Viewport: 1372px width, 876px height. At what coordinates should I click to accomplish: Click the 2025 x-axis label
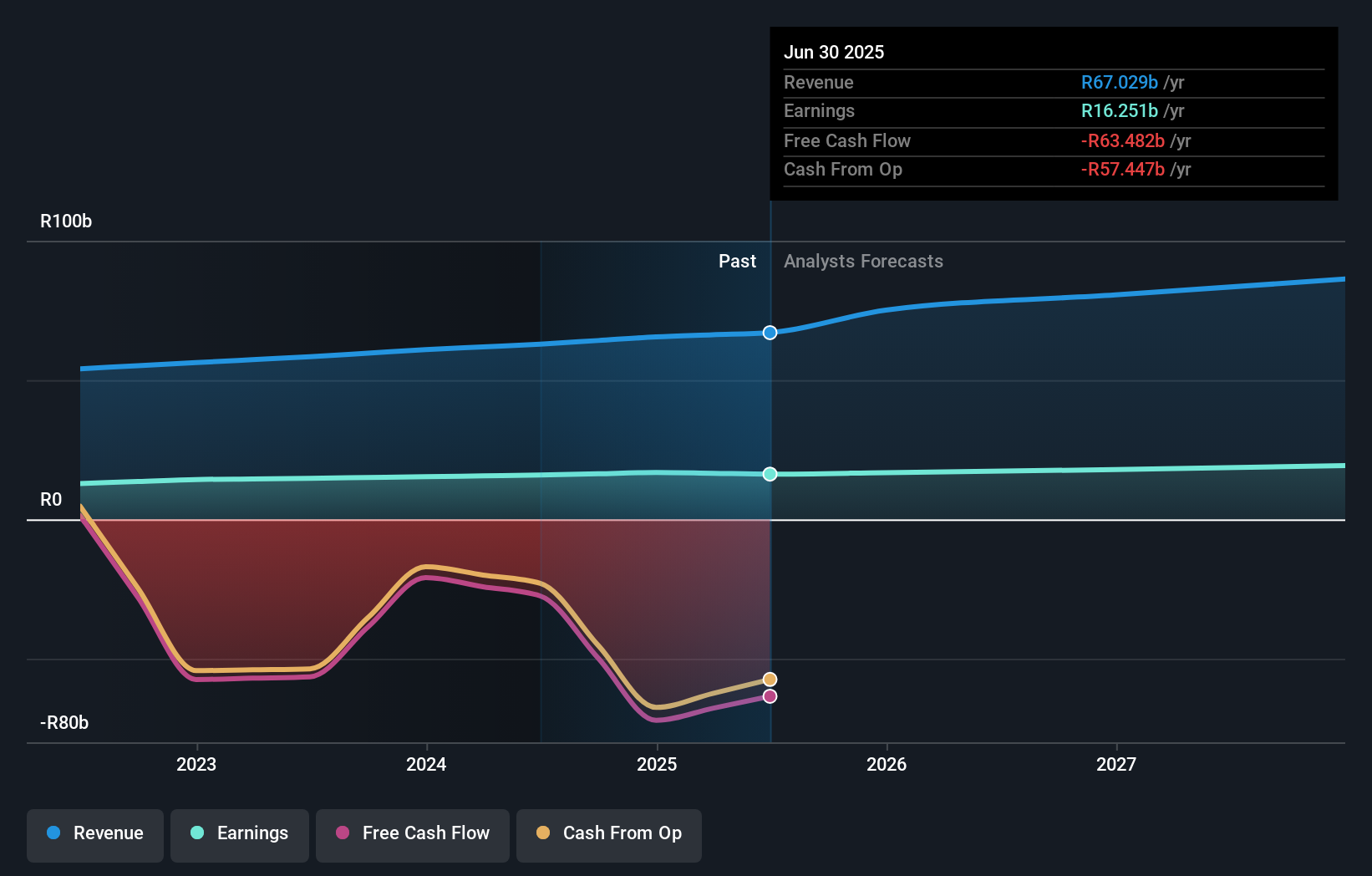tap(657, 764)
